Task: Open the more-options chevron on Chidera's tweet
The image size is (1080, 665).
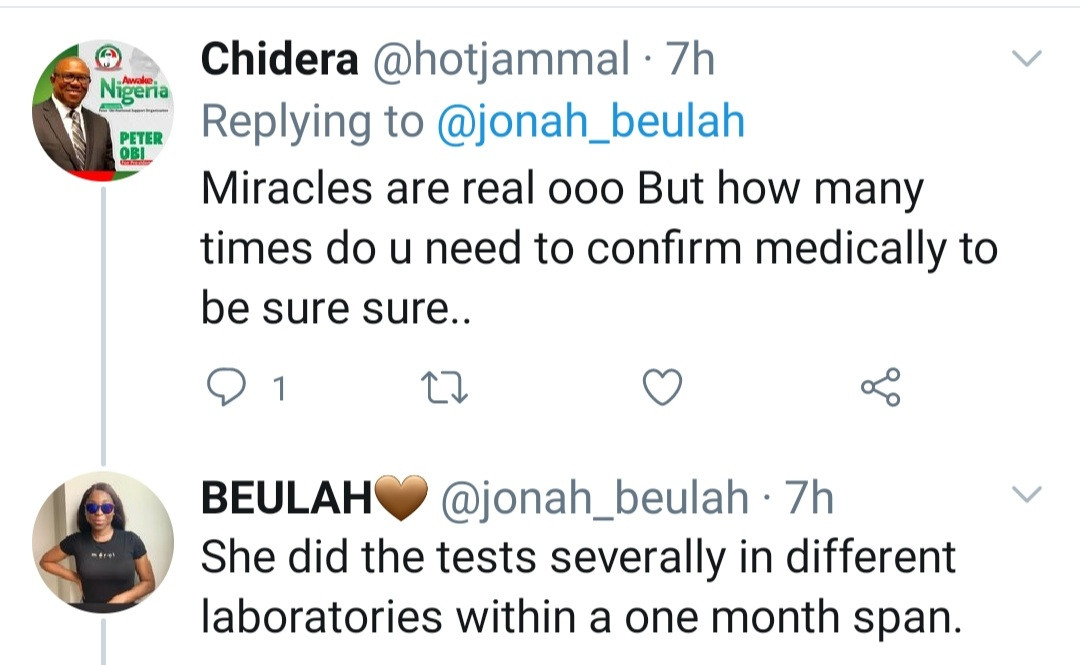Action: point(1028,60)
